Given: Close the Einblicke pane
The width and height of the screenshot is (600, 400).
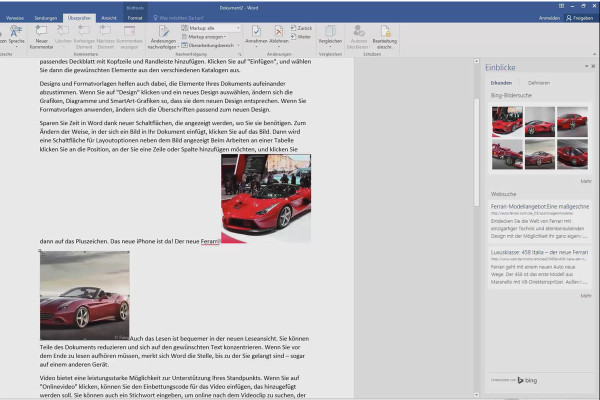Looking at the screenshot, I should point(593,66).
